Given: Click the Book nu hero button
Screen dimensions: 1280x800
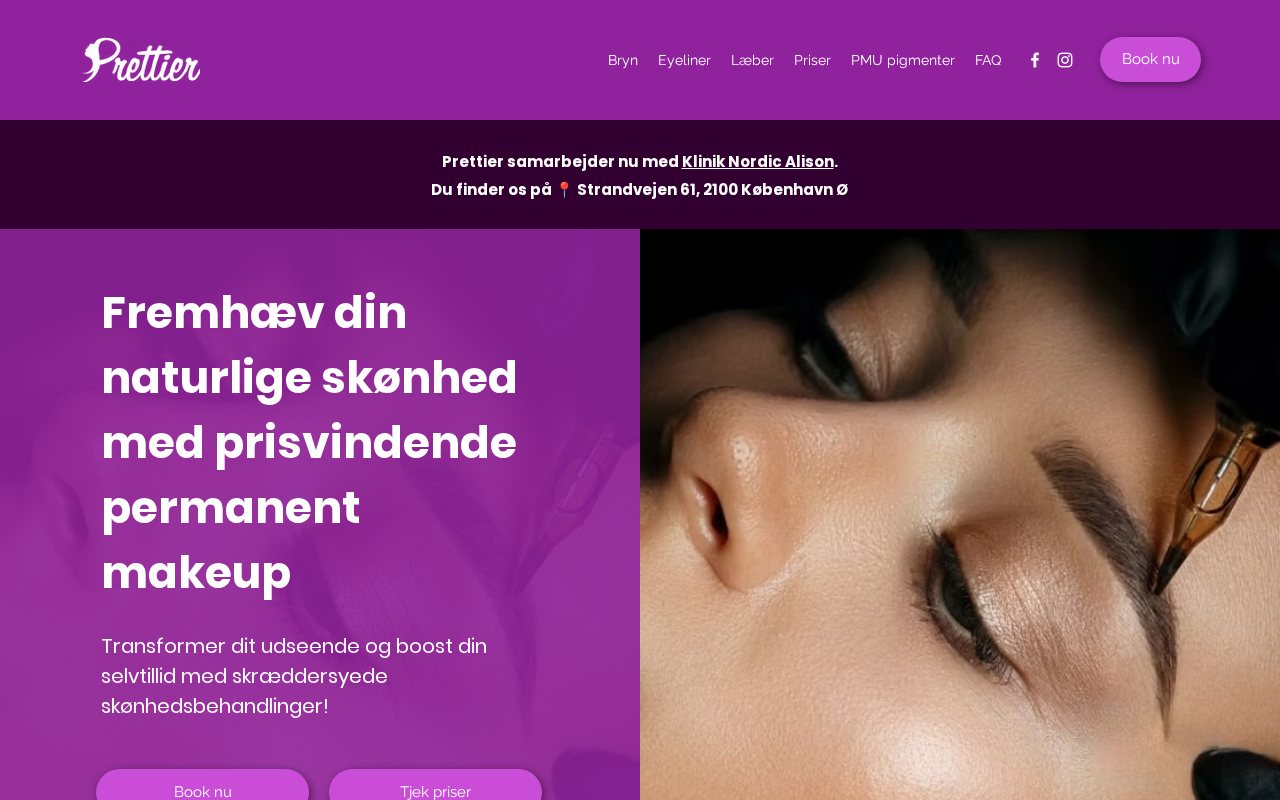Looking at the screenshot, I should point(202,785).
